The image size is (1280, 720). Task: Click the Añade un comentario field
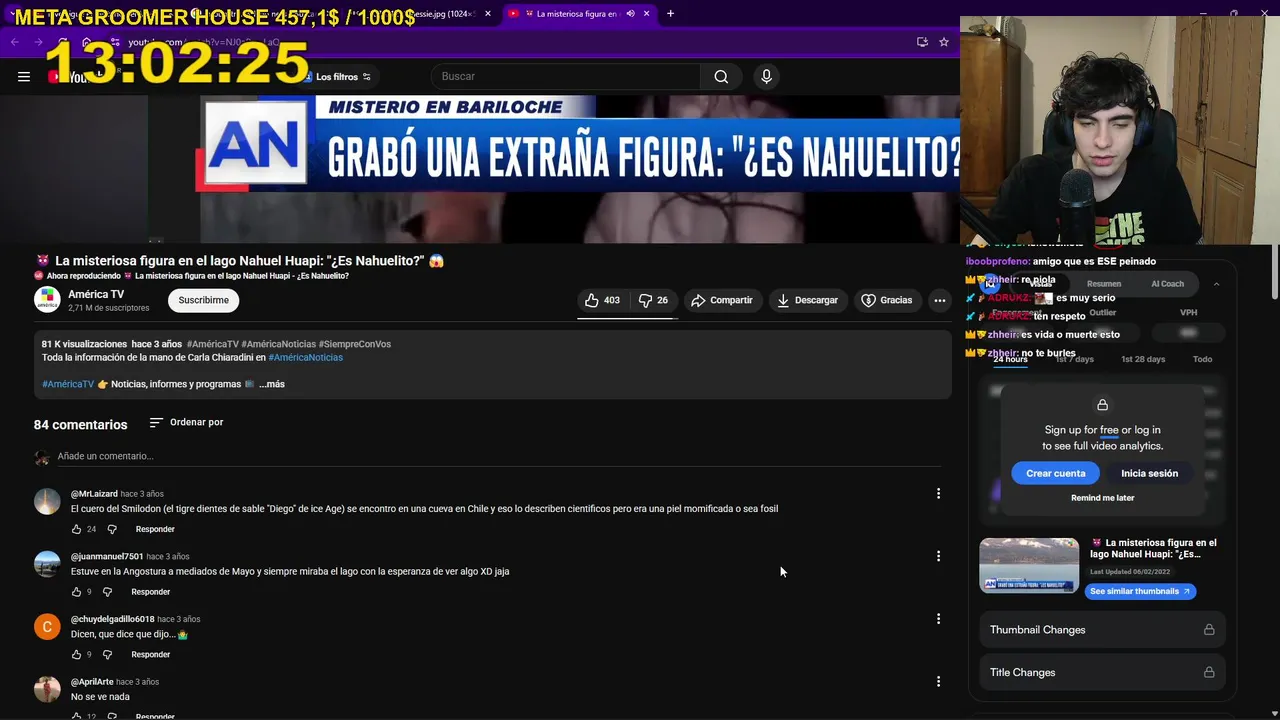pyautogui.click(x=500, y=456)
